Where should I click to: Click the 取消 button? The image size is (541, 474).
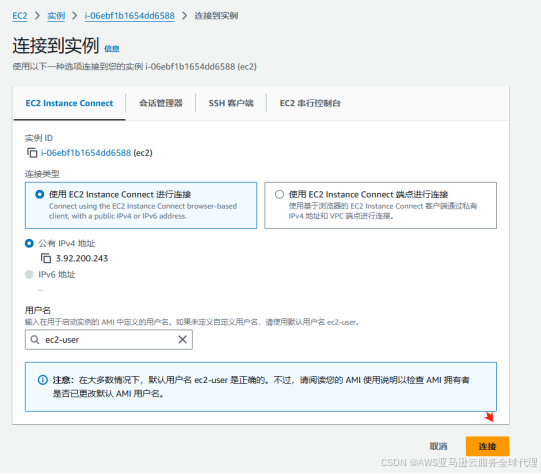point(439,446)
